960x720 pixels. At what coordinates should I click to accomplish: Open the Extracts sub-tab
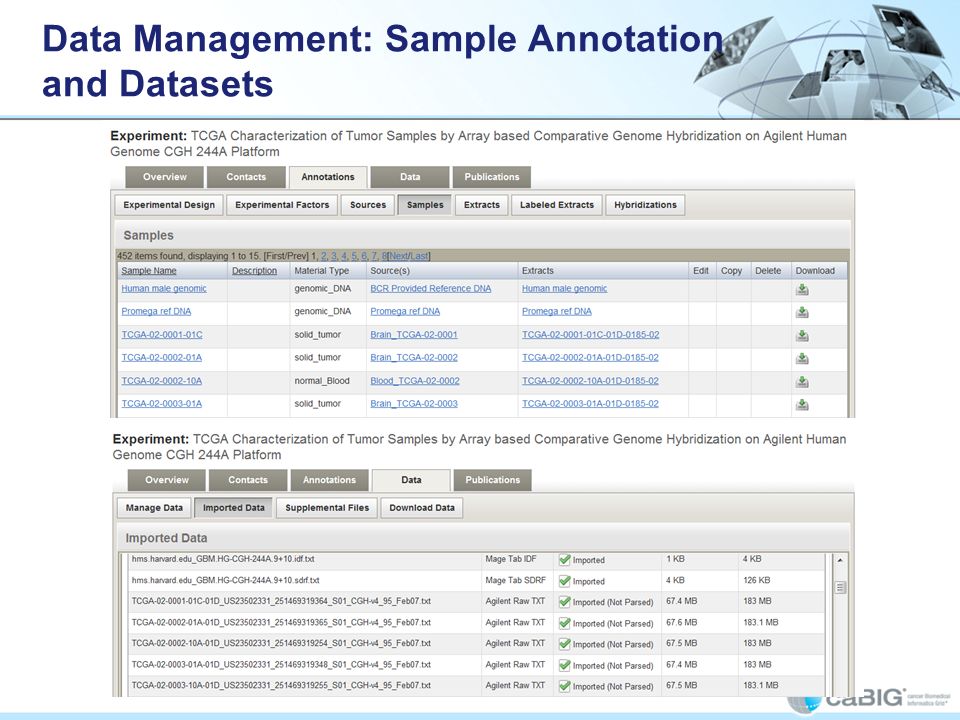pyautogui.click(x=482, y=205)
